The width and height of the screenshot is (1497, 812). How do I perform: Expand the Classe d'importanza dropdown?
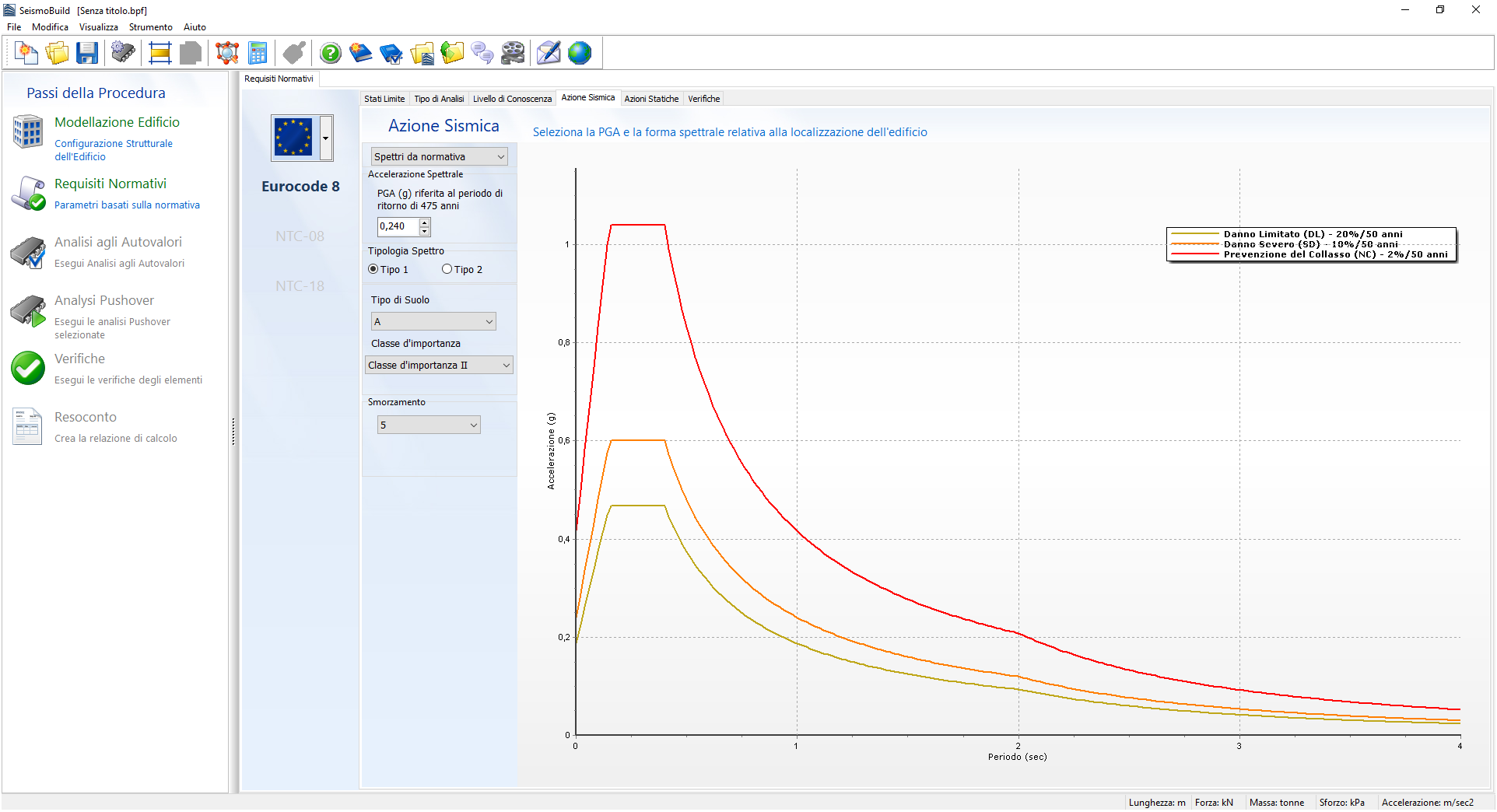439,365
